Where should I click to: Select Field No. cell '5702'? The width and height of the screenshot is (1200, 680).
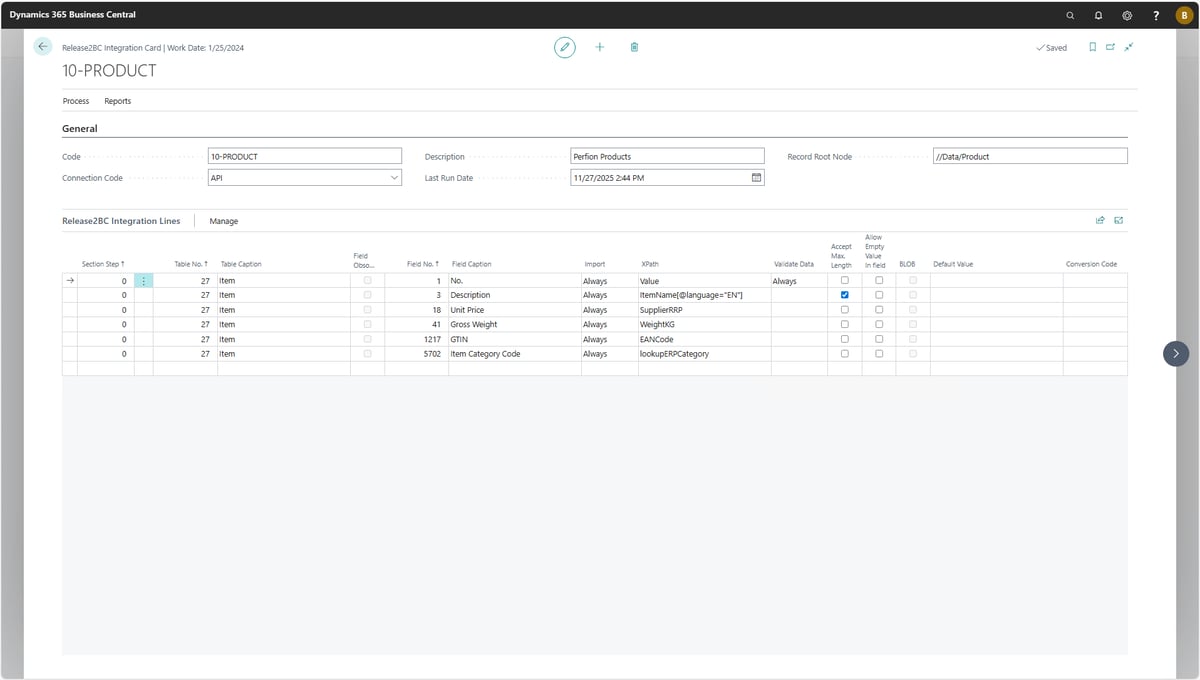pyautogui.click(x=416, y=353)
